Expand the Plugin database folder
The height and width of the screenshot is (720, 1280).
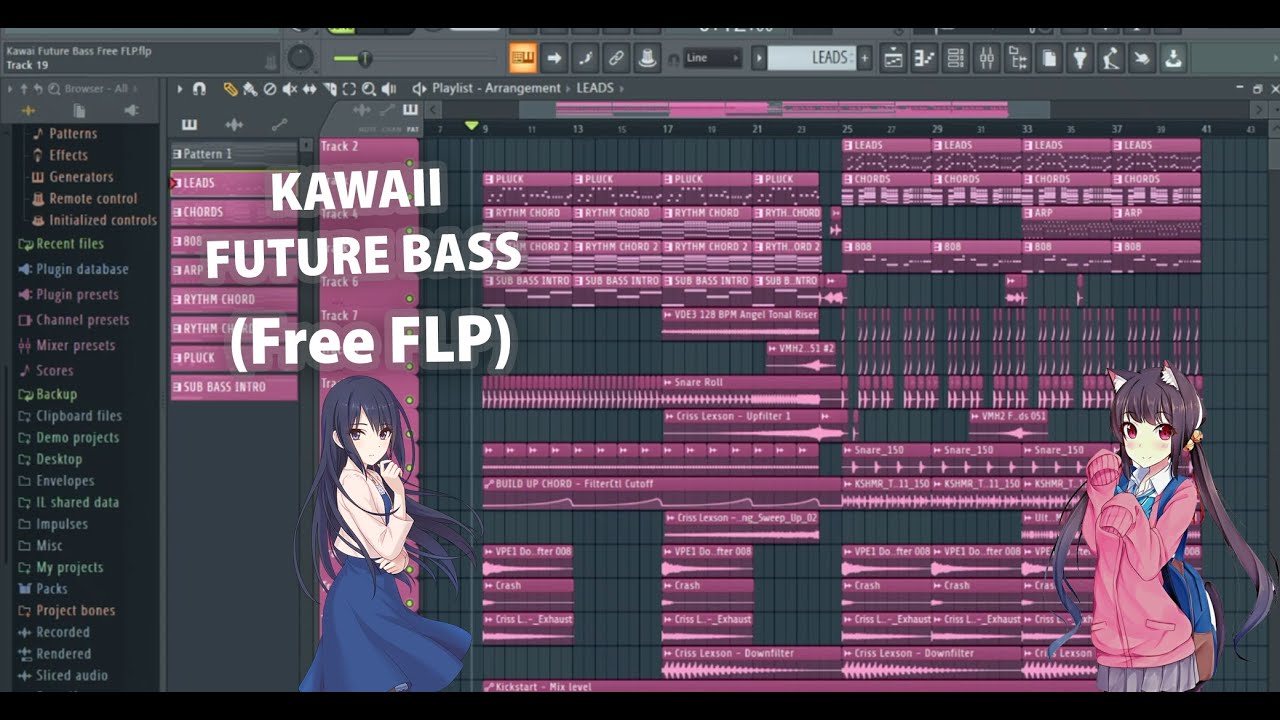pos(73,269)
